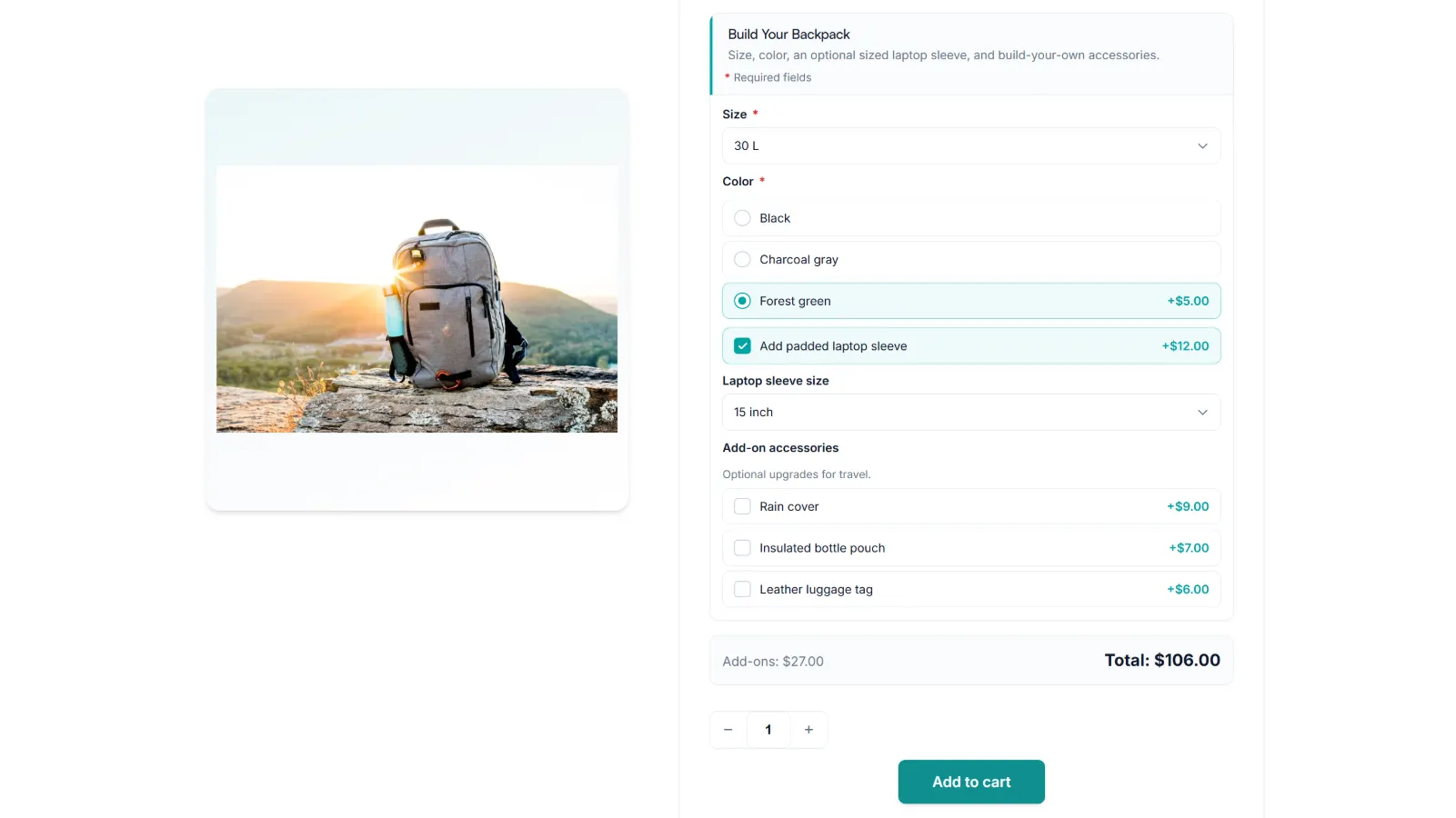Open the 15 inch sleeve size dropdown

[x=971, y=413]
